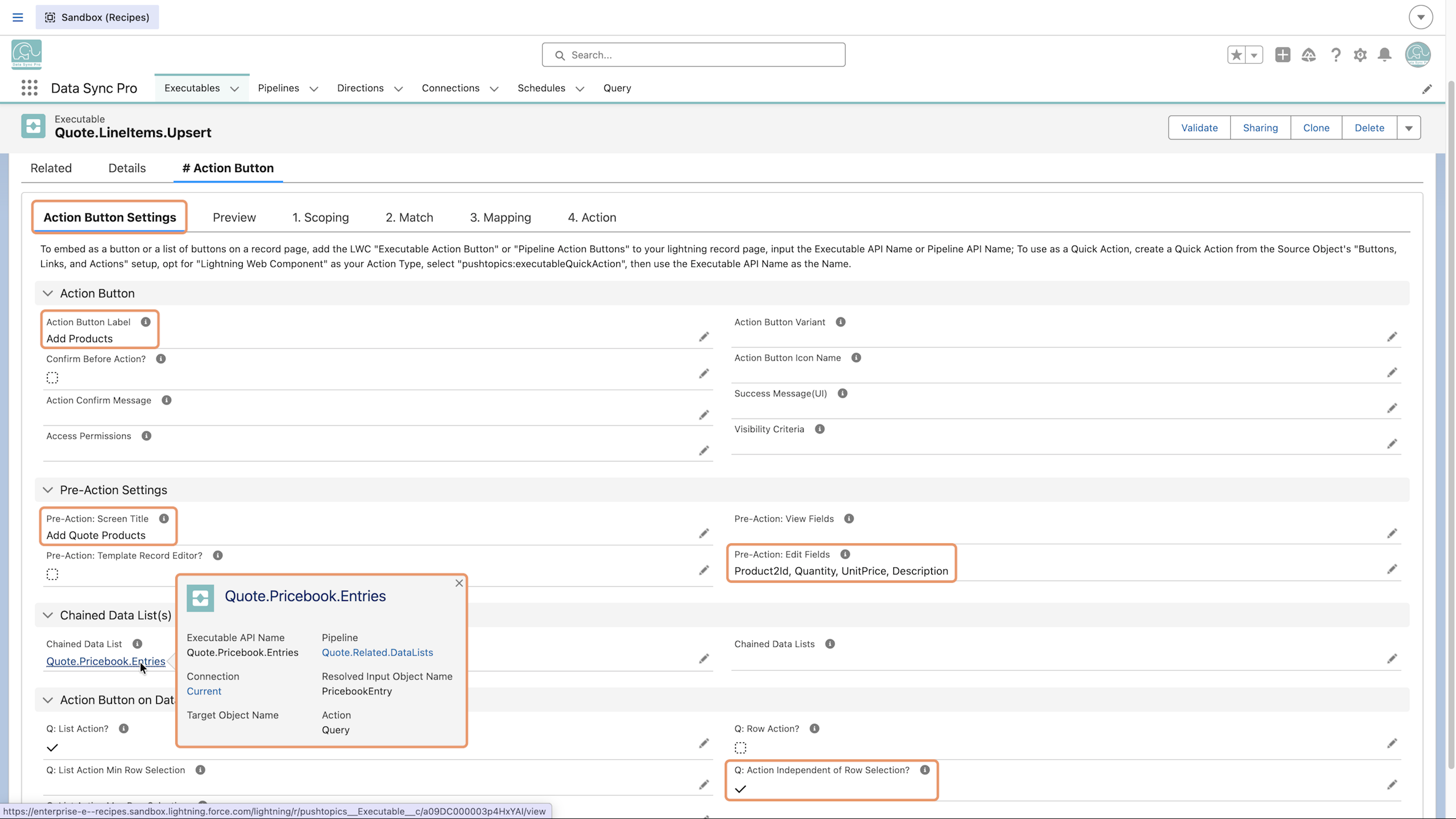The width and height of the screenshot is (1456, 819).
Task: Open the App Launcher grid icon
Action: (x=30, y=88)
